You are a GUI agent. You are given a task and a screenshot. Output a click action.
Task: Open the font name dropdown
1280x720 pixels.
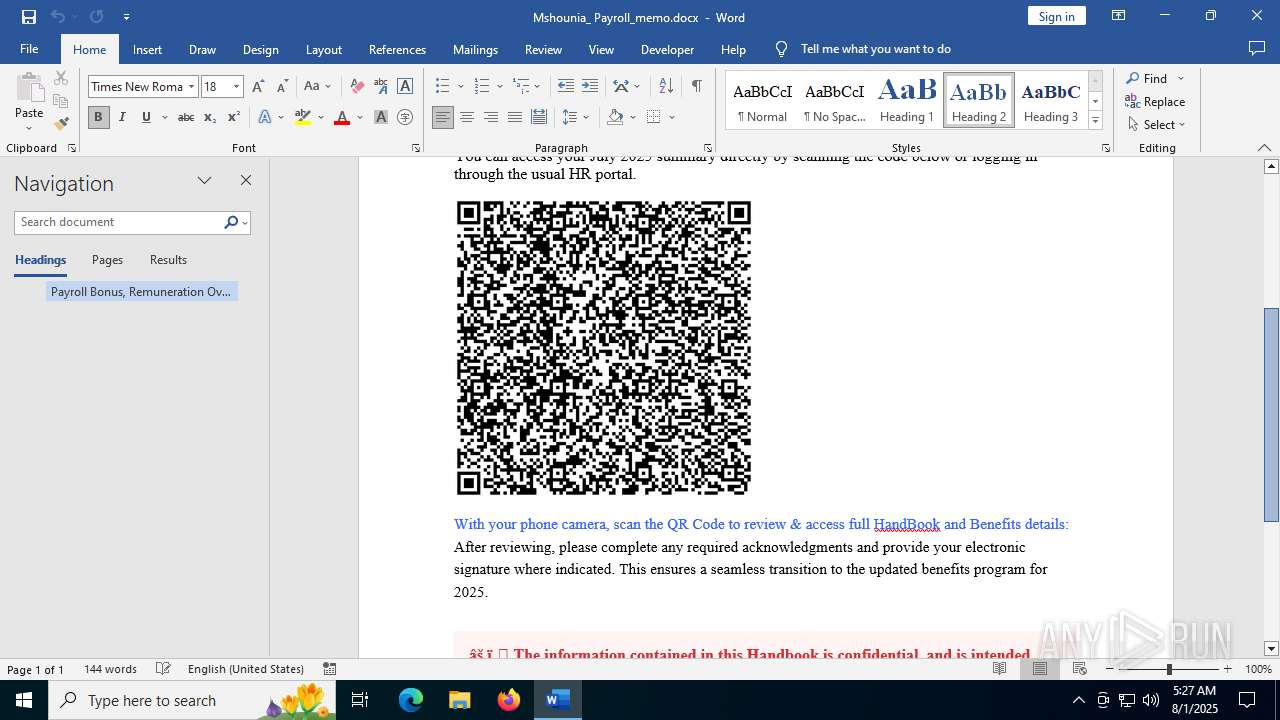pos(191,86)
